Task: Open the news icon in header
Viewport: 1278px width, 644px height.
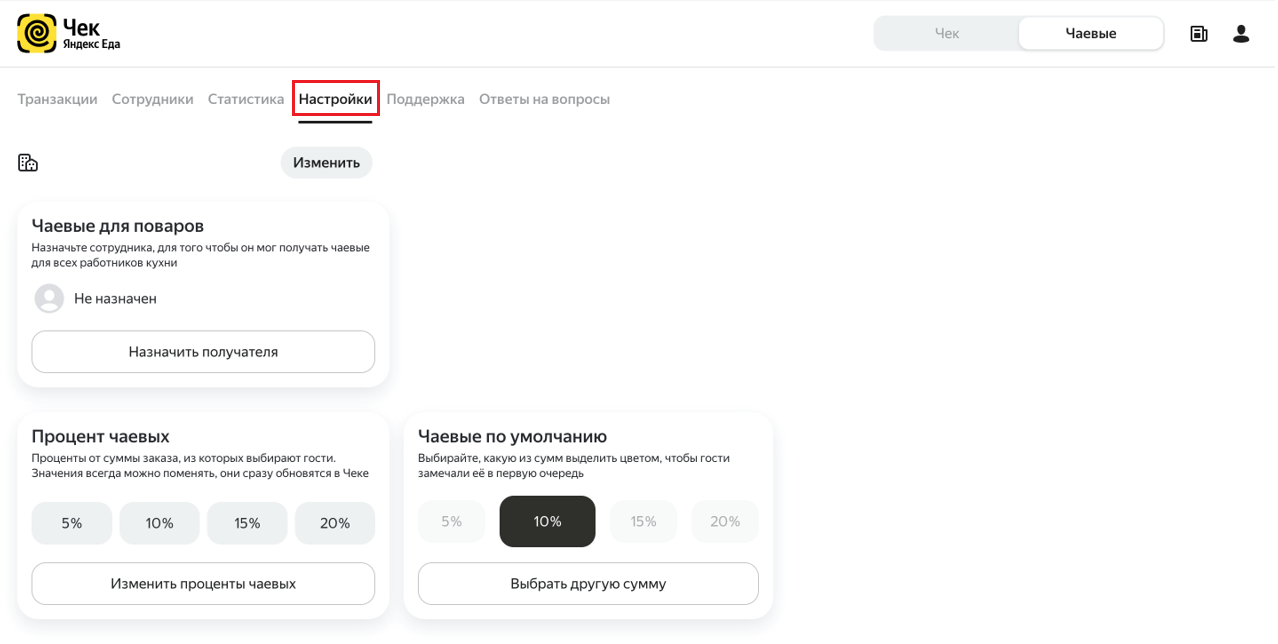Action: 1199,34
